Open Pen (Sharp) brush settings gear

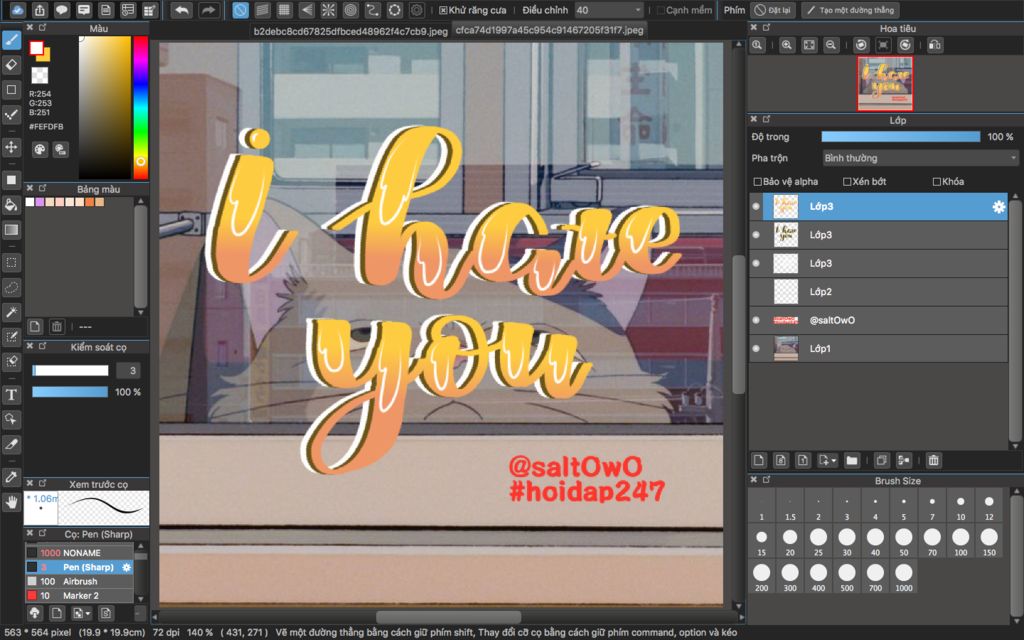(127, 567)
